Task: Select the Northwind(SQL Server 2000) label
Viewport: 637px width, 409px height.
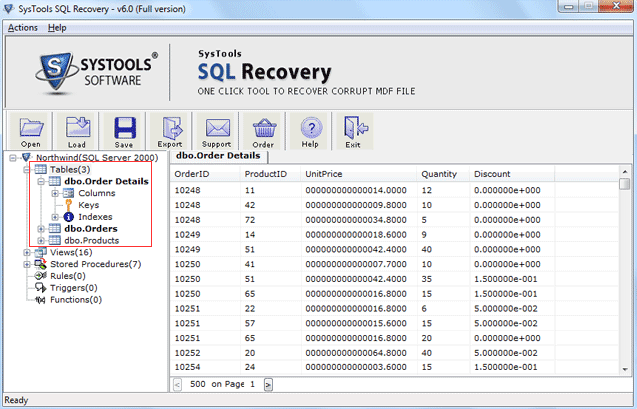Action: 97,158
